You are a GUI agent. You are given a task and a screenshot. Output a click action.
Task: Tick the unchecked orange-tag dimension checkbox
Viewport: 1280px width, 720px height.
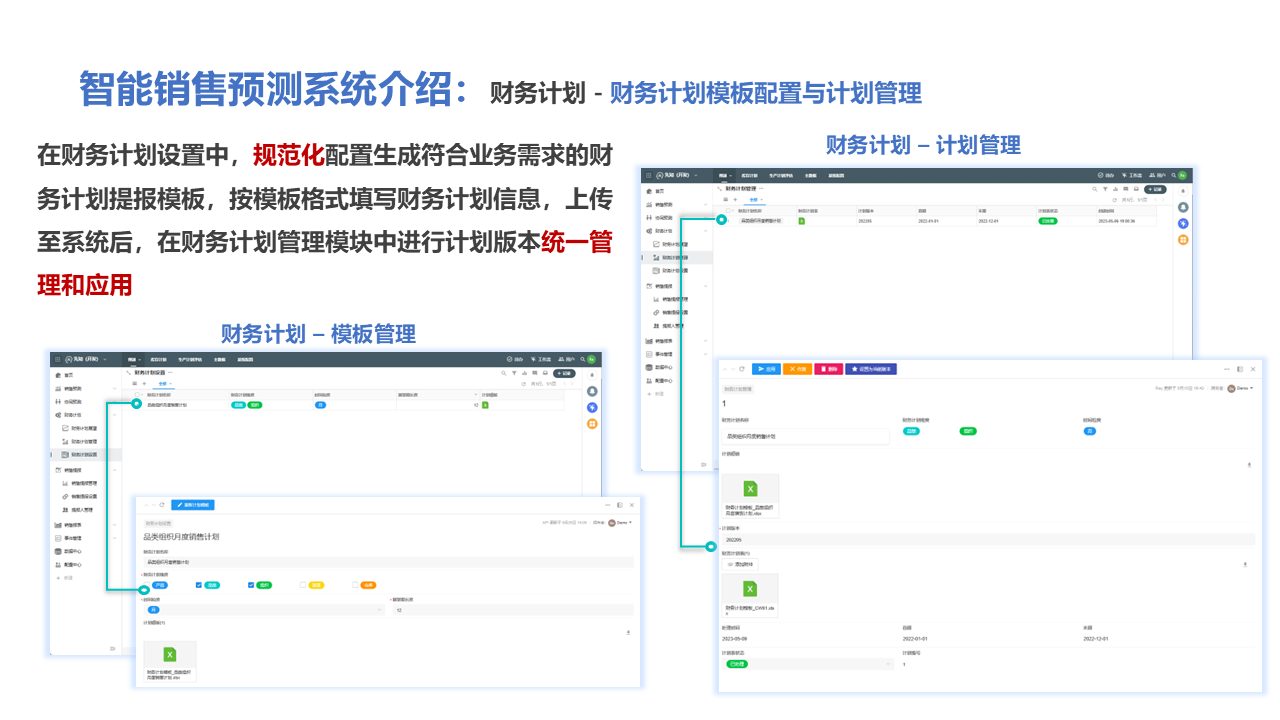[355, 585]
